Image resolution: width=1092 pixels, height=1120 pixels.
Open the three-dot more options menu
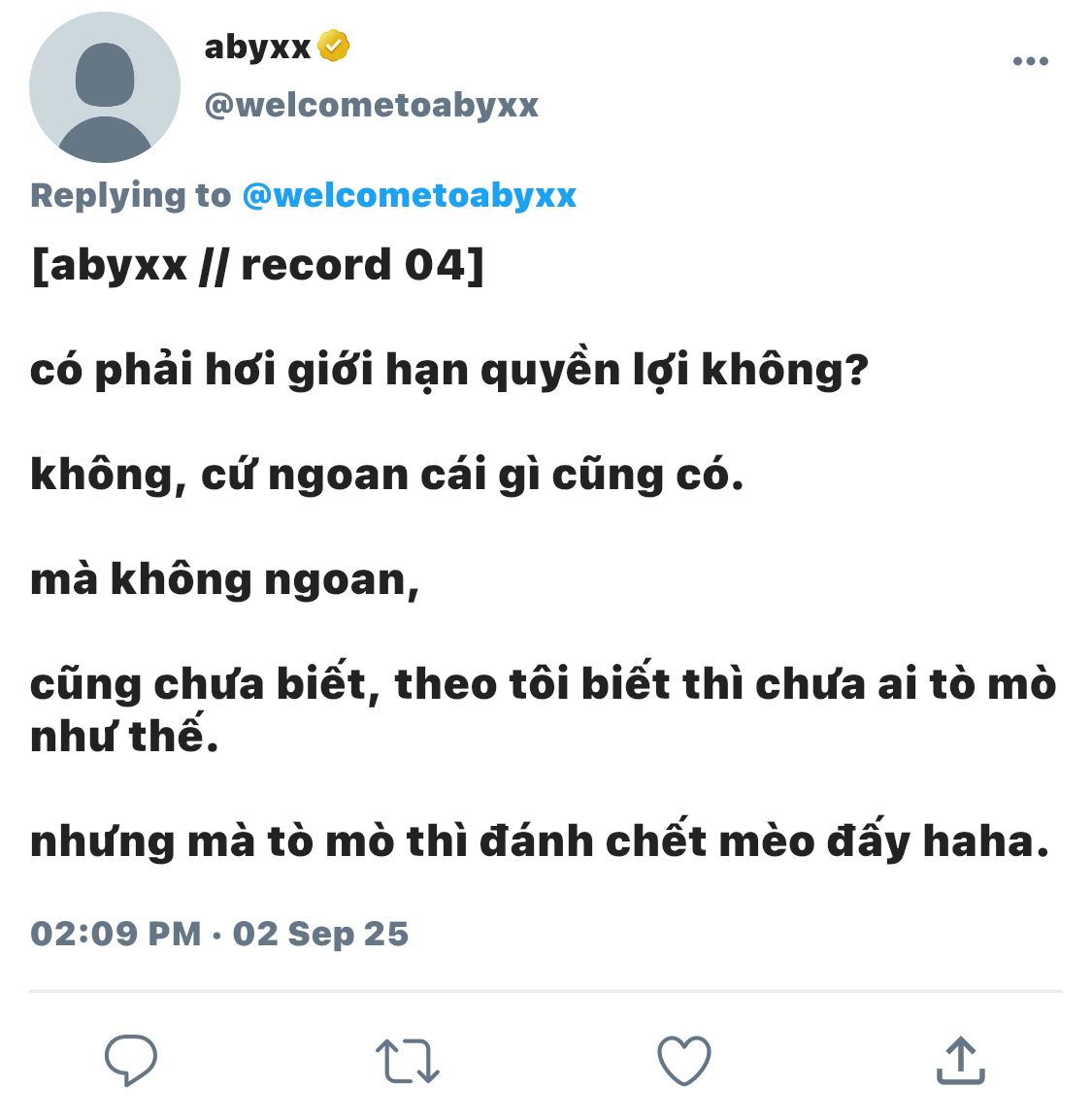(1031, 61)
